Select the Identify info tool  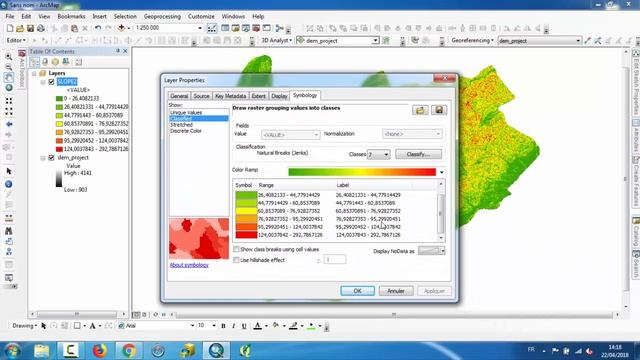click(9, 184)
